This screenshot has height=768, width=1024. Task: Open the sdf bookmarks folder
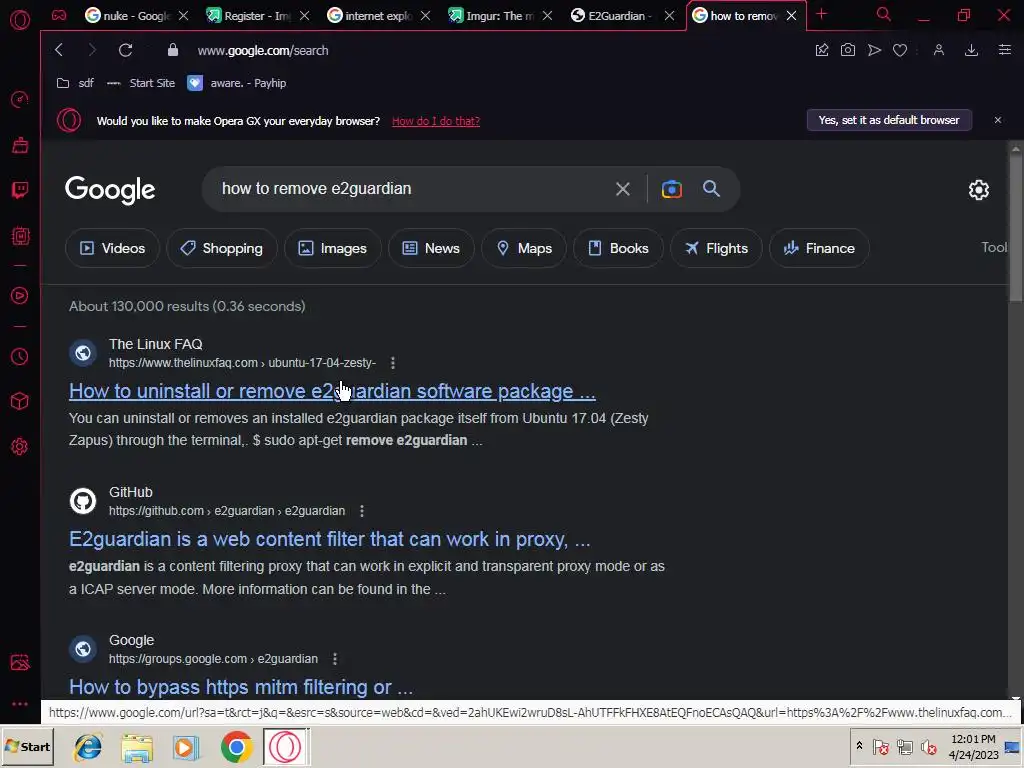(76, 83)
